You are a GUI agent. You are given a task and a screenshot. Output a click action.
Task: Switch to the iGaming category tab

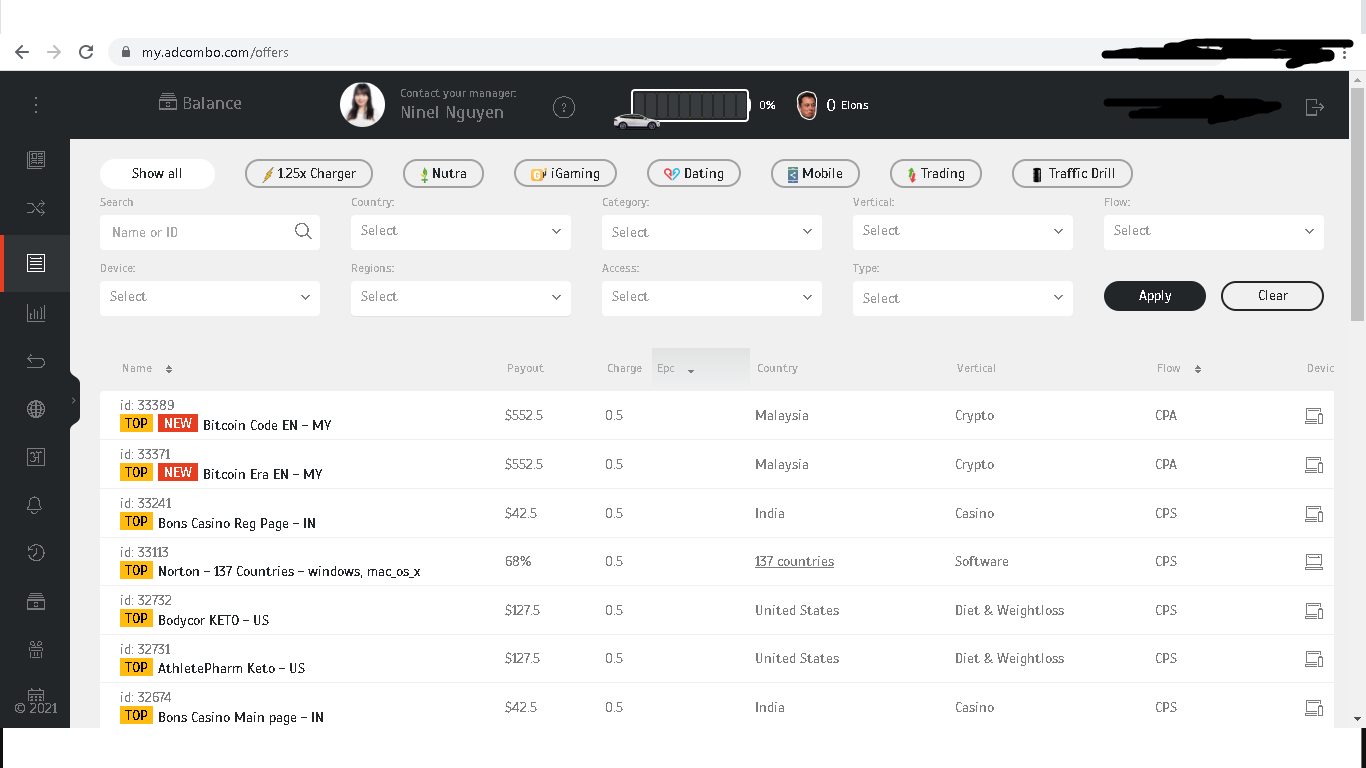565,174
